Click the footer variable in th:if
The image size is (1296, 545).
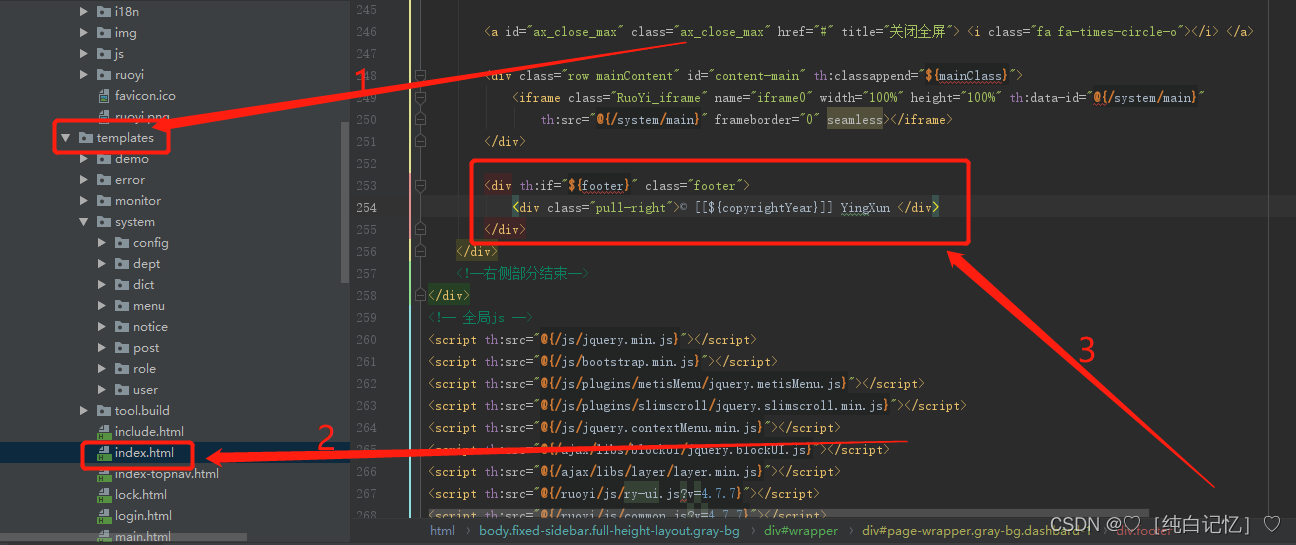(603, 186)
